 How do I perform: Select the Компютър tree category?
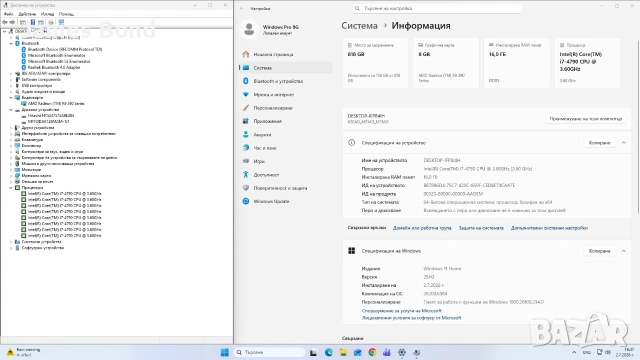click(x=31, y=146)
